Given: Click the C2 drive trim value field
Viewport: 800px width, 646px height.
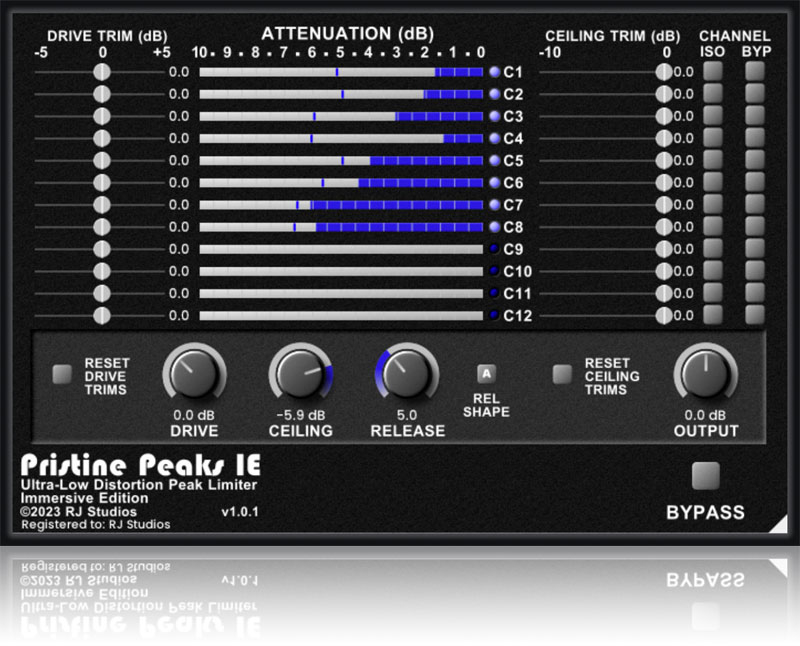Looking at the screenshot, I should point(178,94).
